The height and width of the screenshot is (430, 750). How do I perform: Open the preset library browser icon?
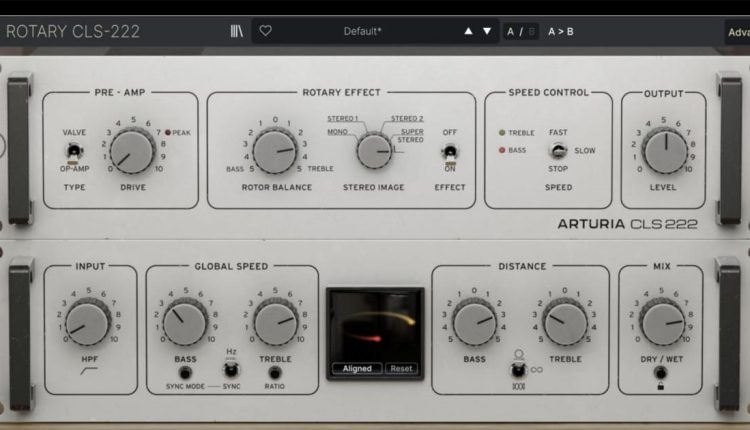[x=236, y=31]
